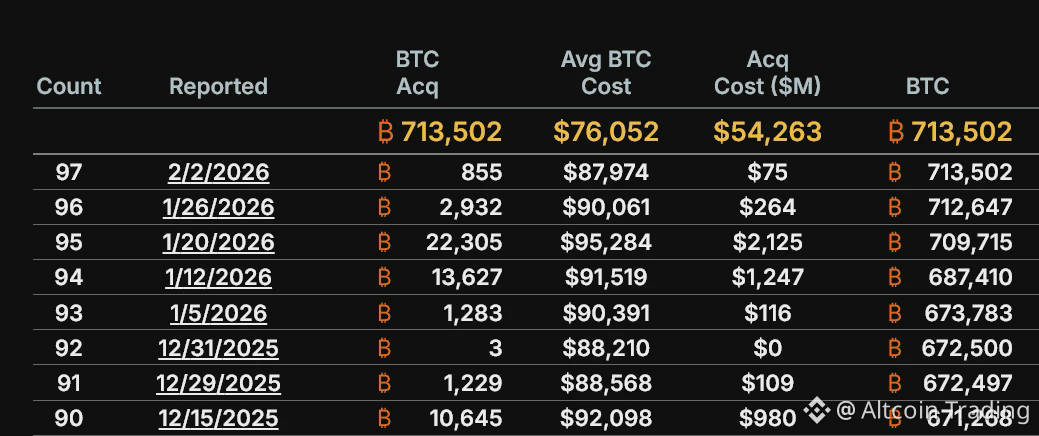This screenshot has width=1039, height=436.
Task: Open the 12/29/2025 reported date link
Action: tap(218, 383)
